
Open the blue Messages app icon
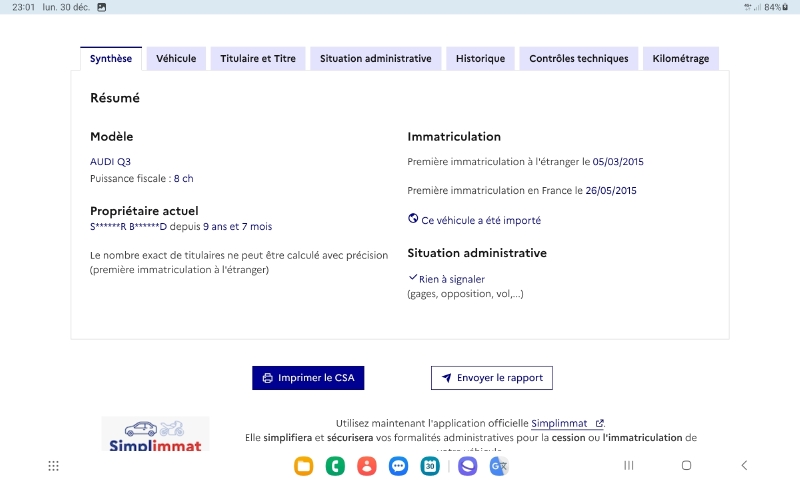click(398, 466)
